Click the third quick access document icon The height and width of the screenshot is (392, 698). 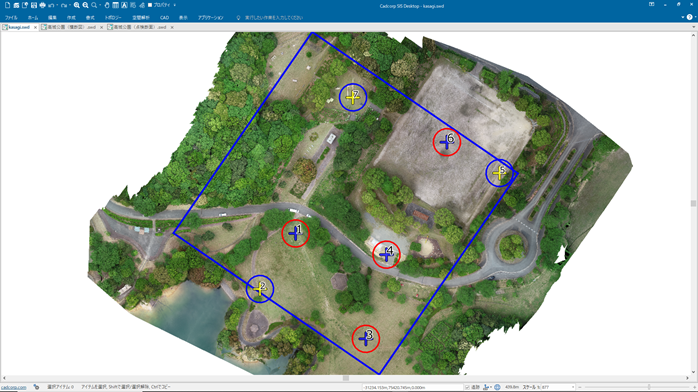coord(25,5)
